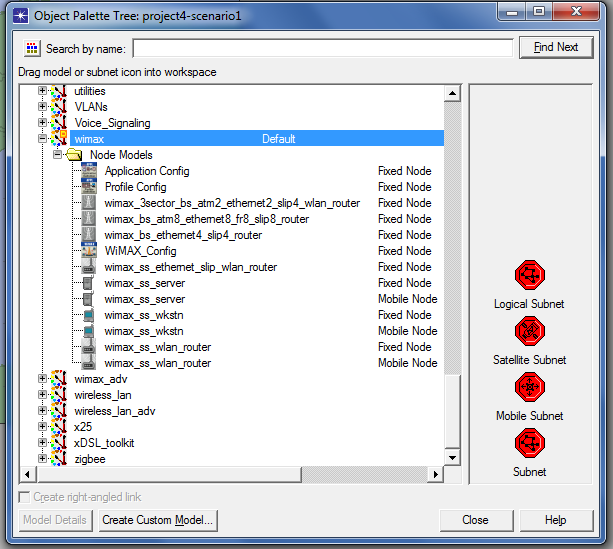Expand the xDSL_toolkit palette
This screenshot has width=613, height=549.
(x=42, y=442)
